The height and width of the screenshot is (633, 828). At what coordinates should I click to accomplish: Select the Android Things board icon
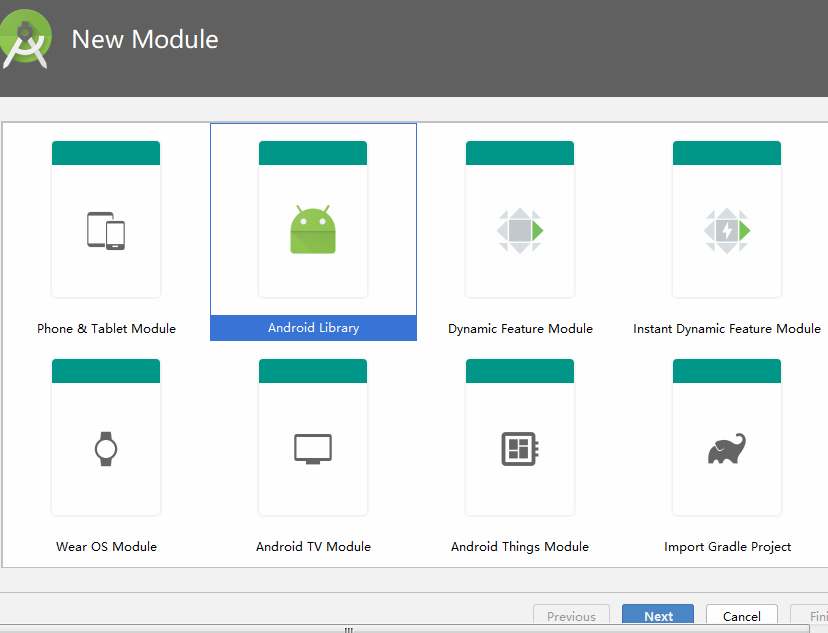520,449
